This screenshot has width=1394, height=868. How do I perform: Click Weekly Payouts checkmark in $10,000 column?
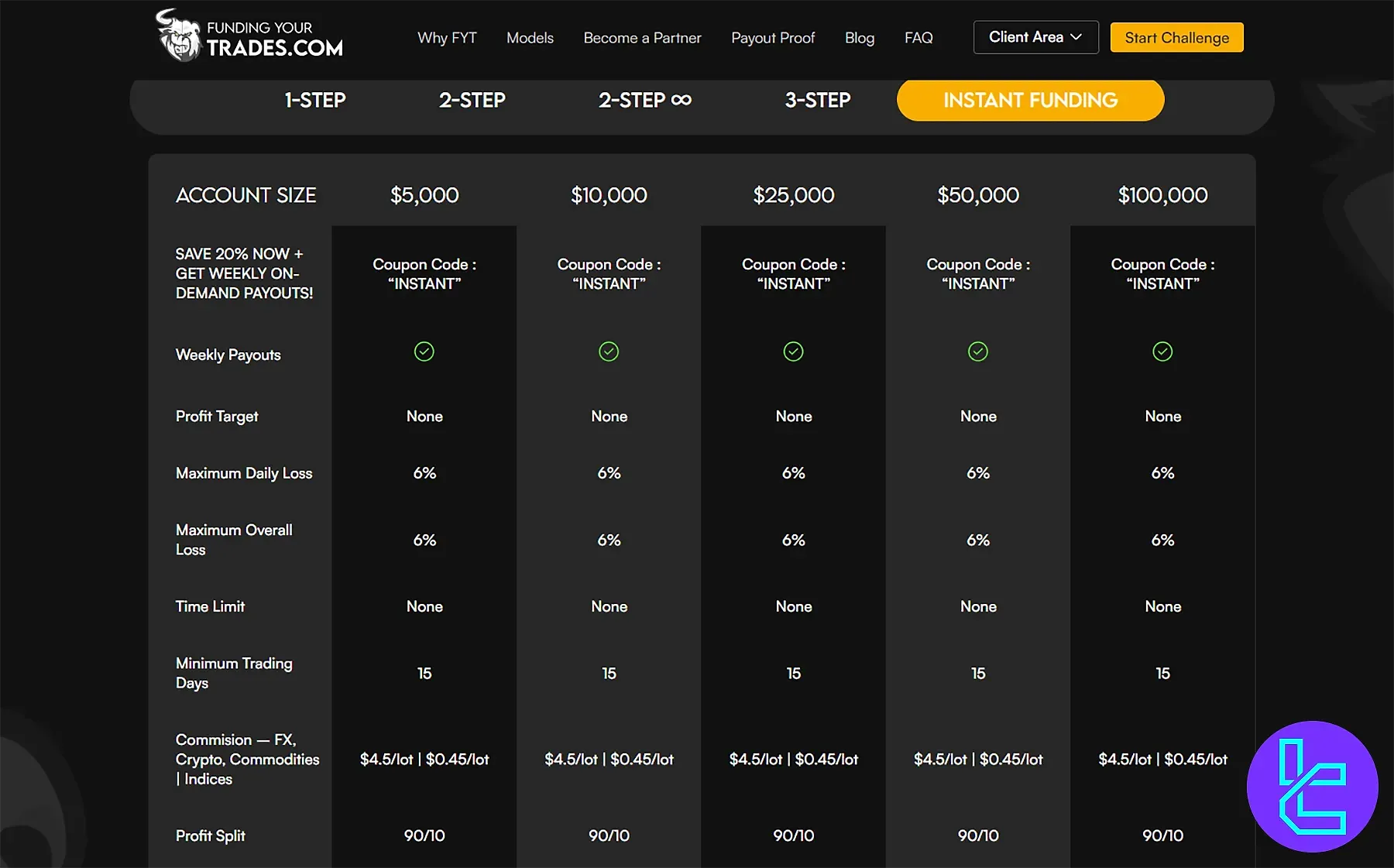[x=609, y=352]
